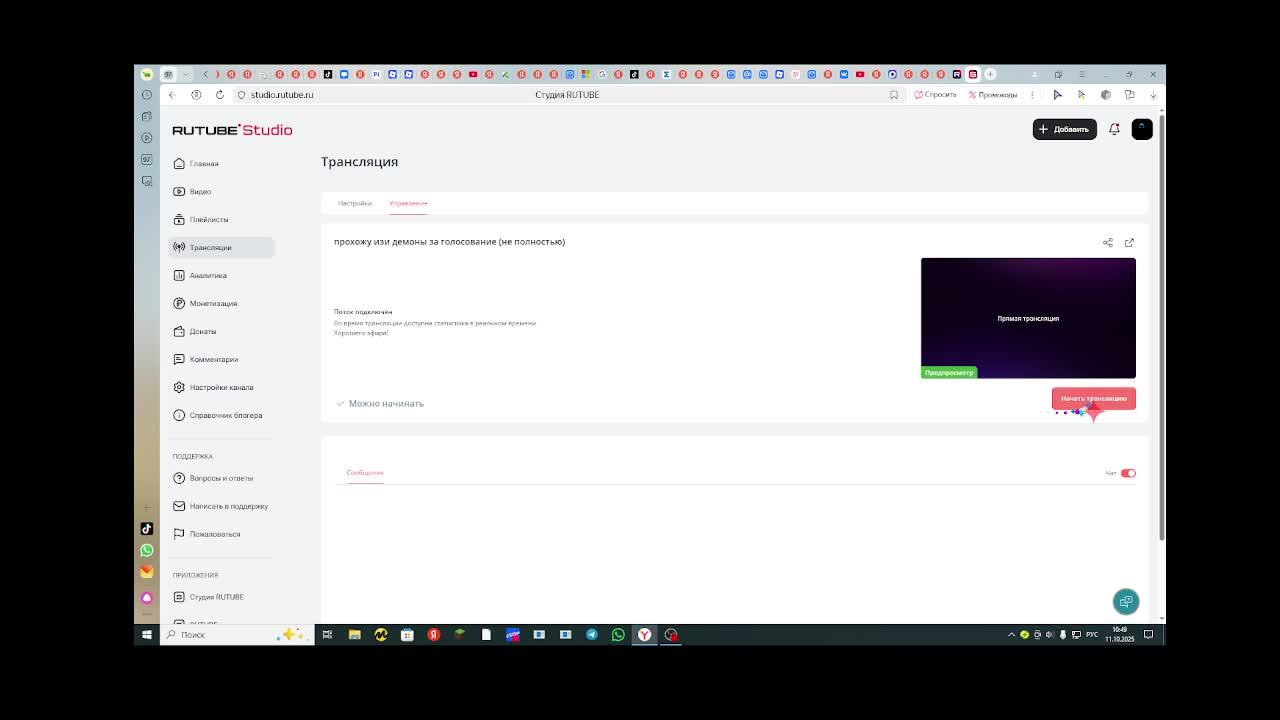Viewport: 1280px width, 720px height.
Task: Open Вопросы и ответы support page
Action: pos(213,478)
